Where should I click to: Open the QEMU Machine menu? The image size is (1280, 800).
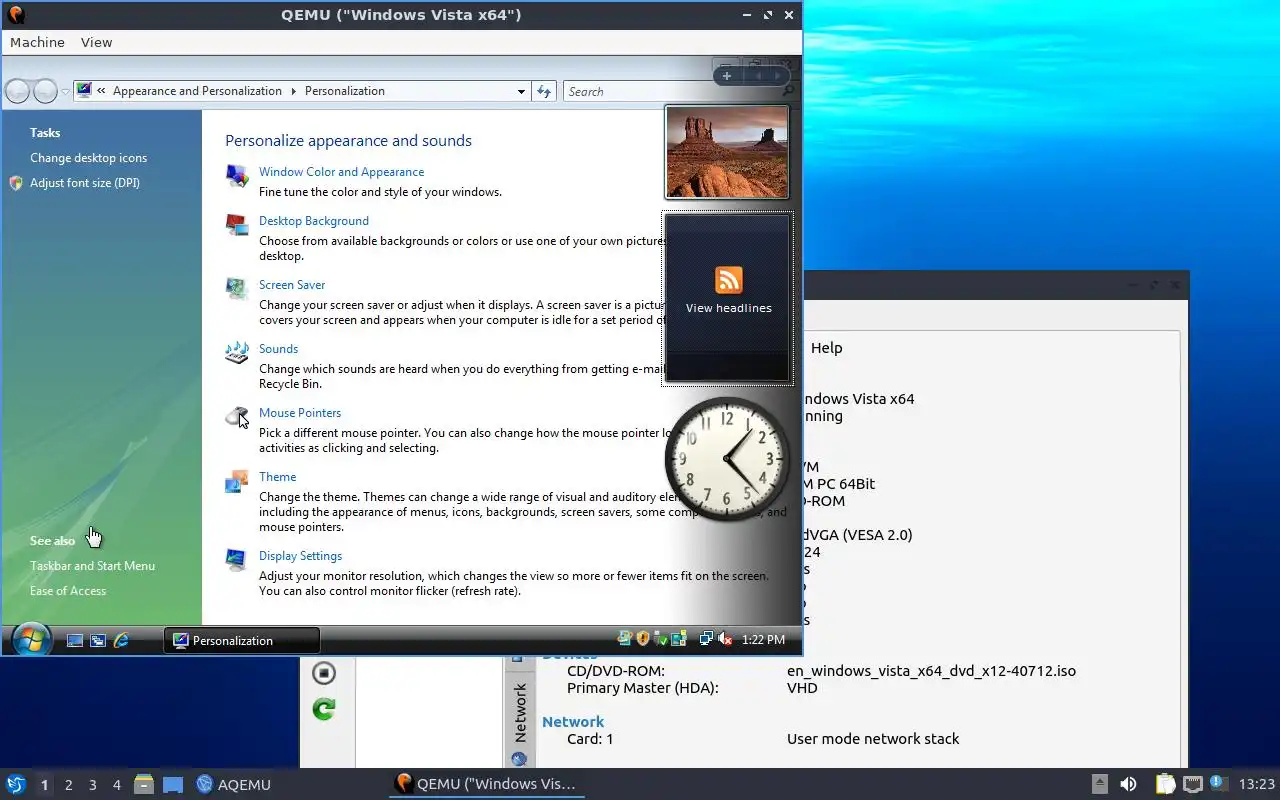point(37,42)
